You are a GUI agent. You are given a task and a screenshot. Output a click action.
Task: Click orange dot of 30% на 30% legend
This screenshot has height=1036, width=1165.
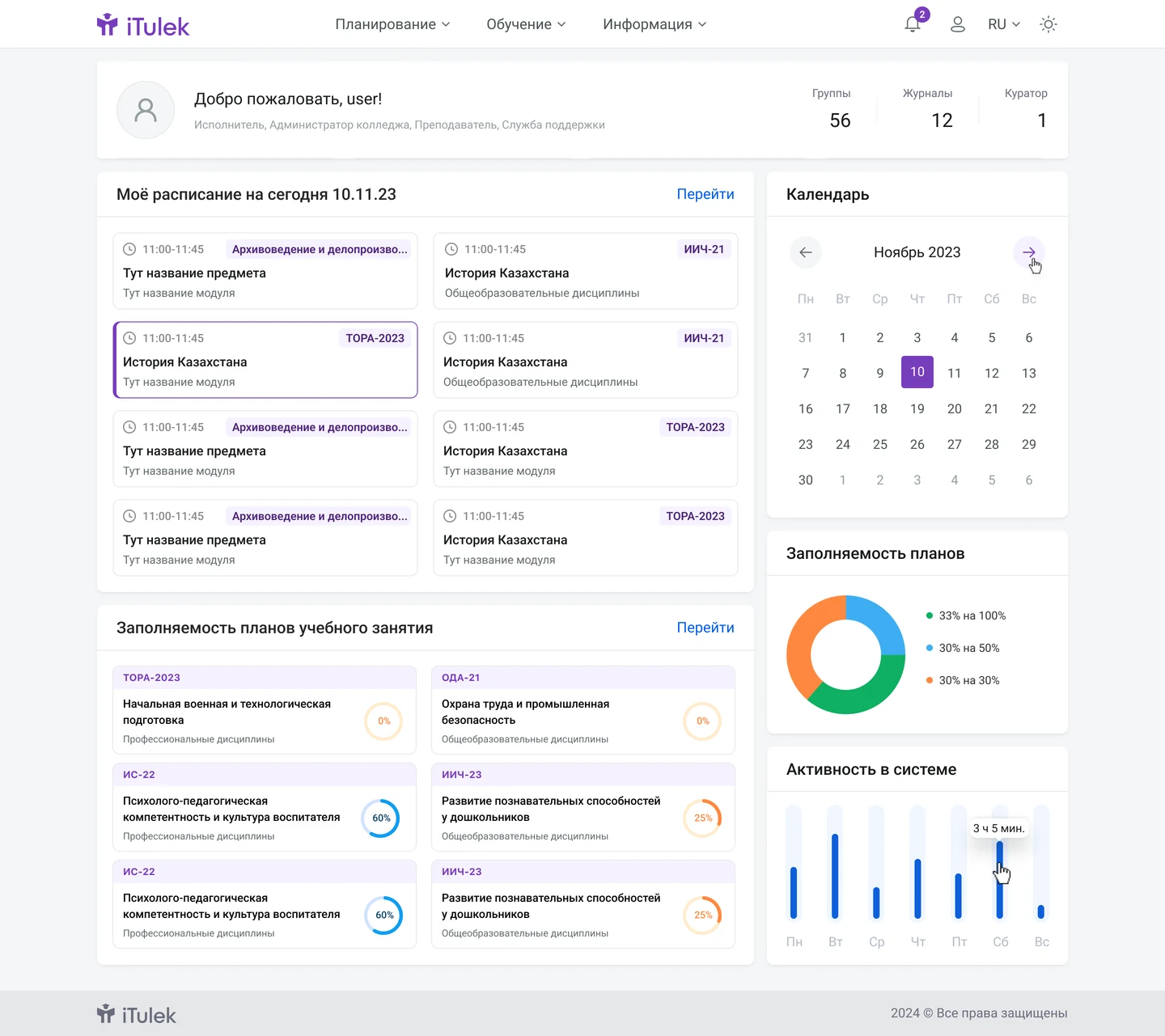coord(930,680)
